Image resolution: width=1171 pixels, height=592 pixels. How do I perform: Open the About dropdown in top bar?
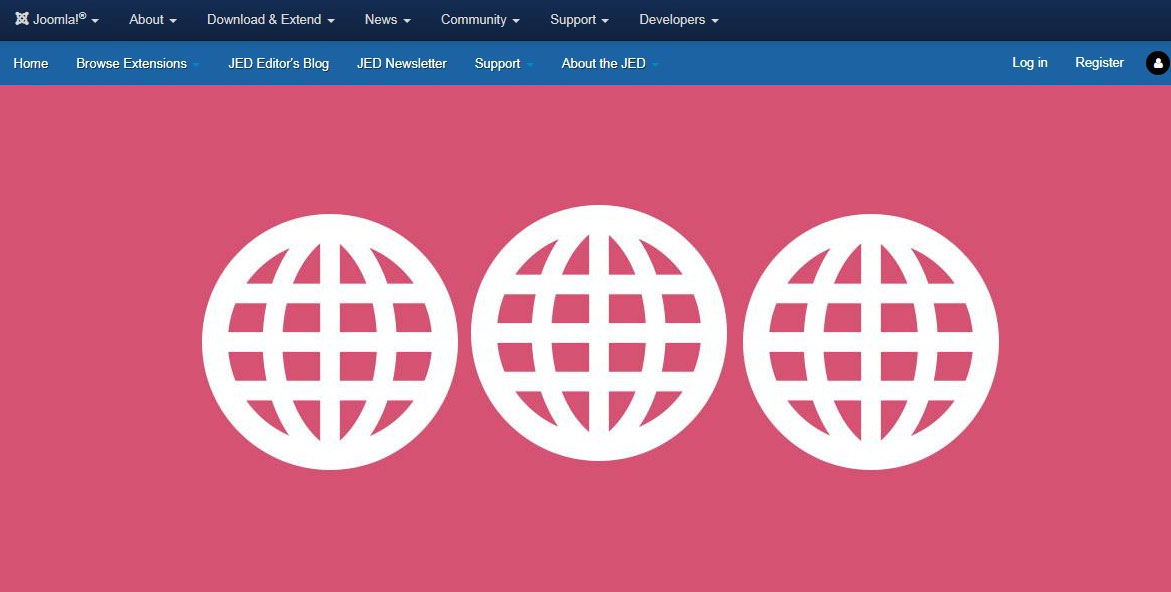[x=153, y=20]
